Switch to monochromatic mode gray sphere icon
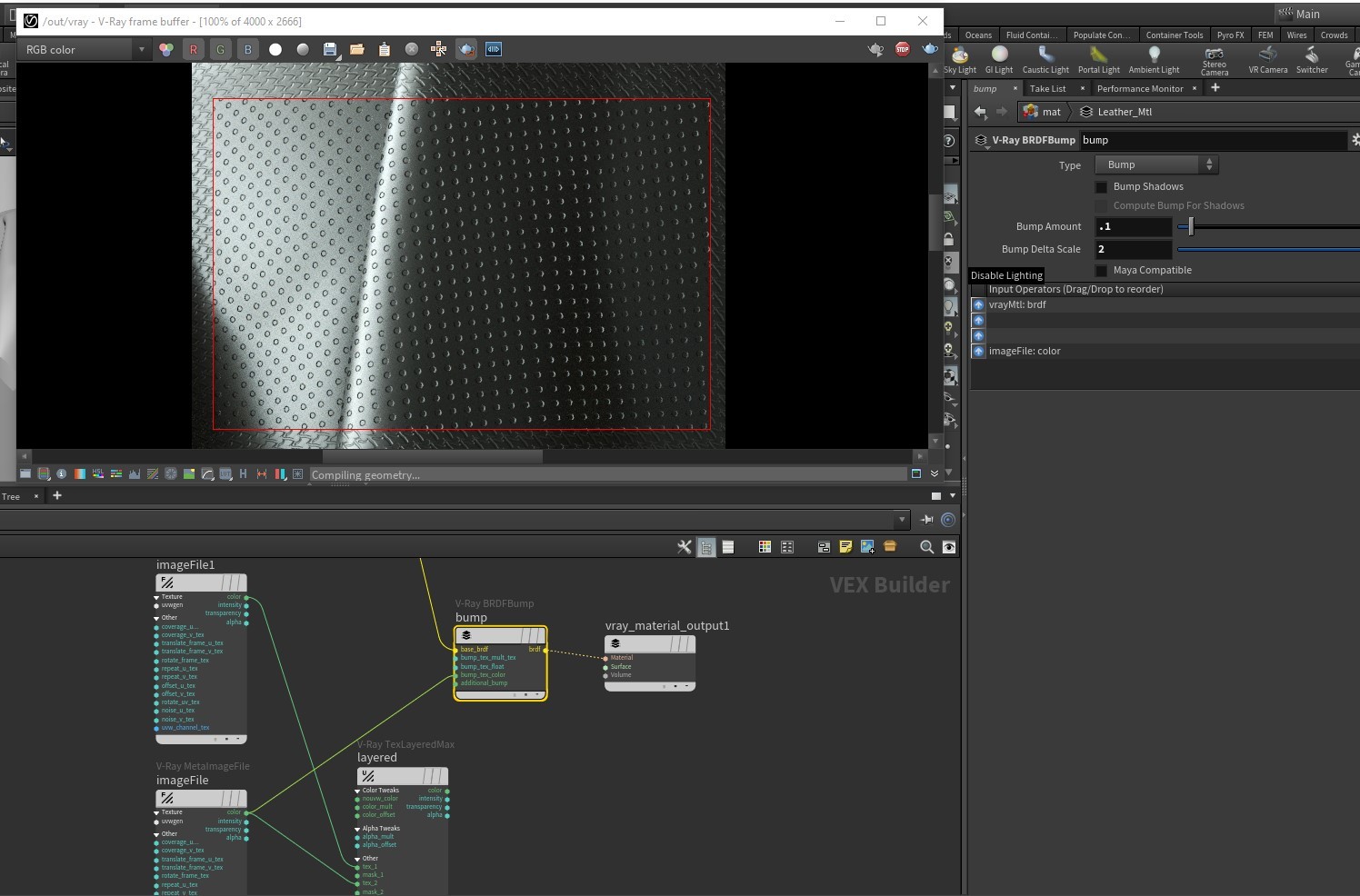 303,50
